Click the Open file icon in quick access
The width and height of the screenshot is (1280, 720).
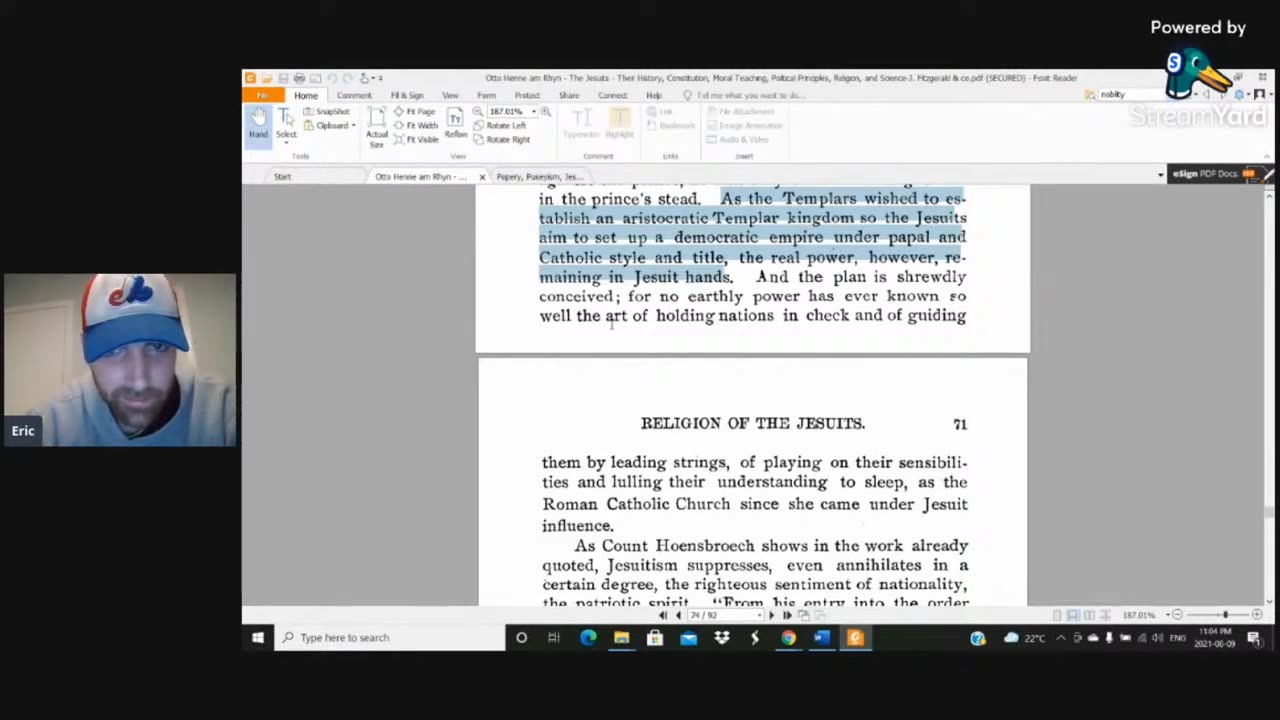click(267, 78)
